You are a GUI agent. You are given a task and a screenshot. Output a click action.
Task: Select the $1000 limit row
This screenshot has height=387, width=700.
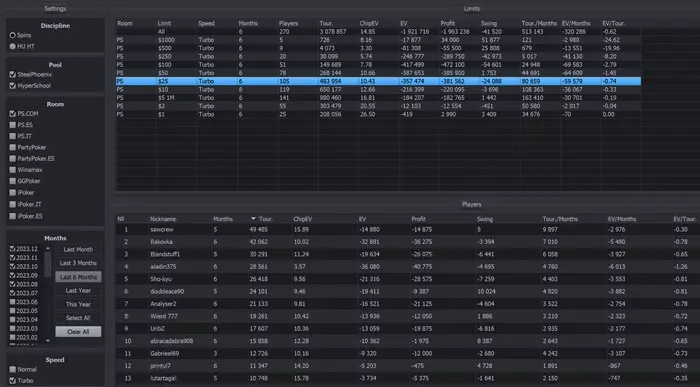pos(379,40)
